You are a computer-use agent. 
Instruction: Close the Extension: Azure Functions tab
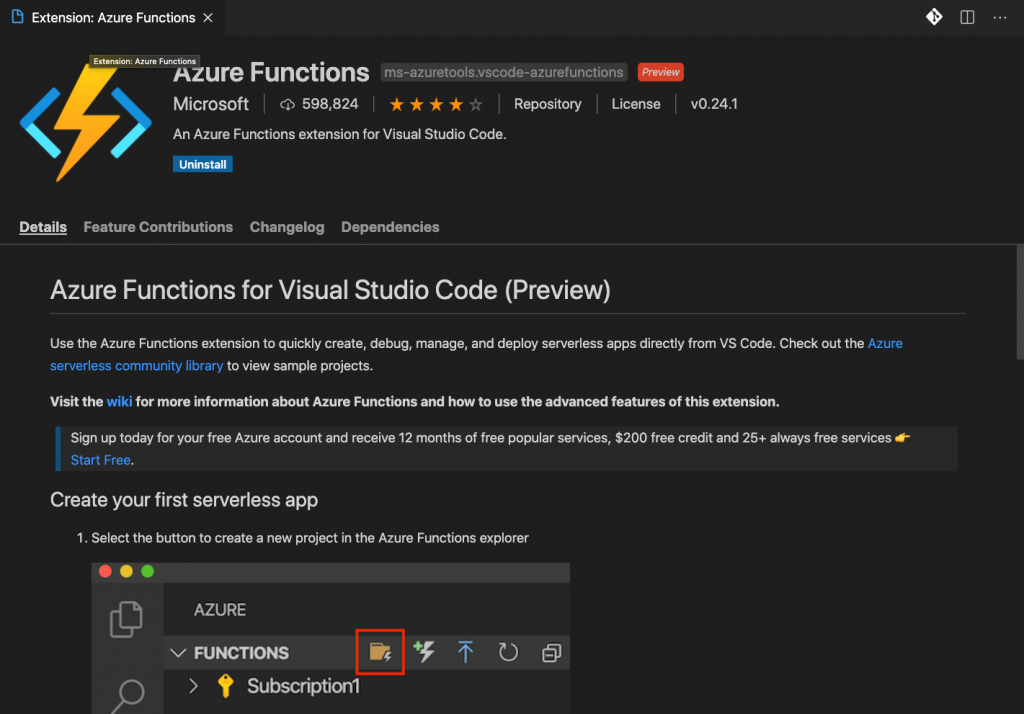pos(208,18)
